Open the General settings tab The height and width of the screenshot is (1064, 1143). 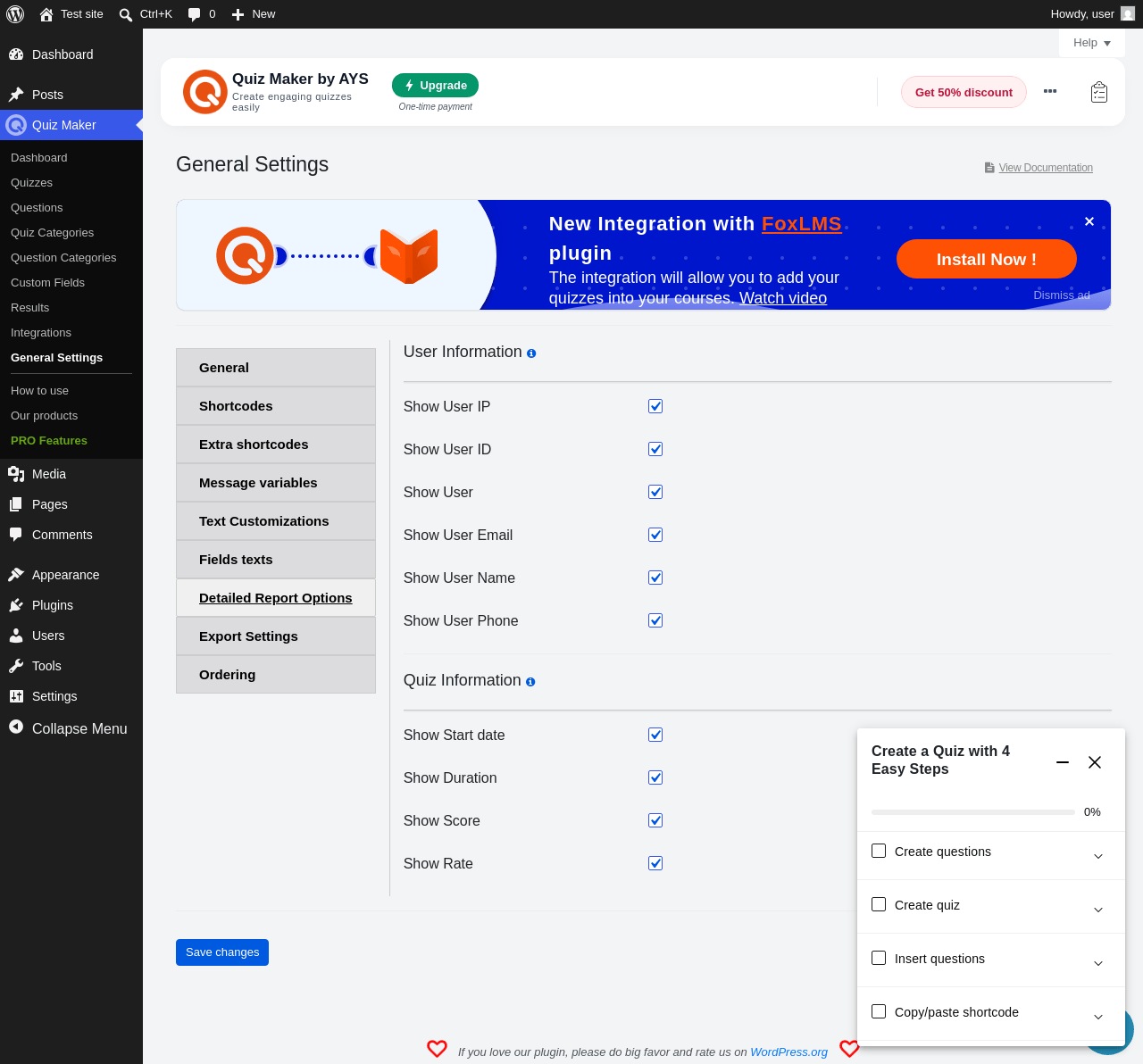pyautogui.click(x=276, y=368)
